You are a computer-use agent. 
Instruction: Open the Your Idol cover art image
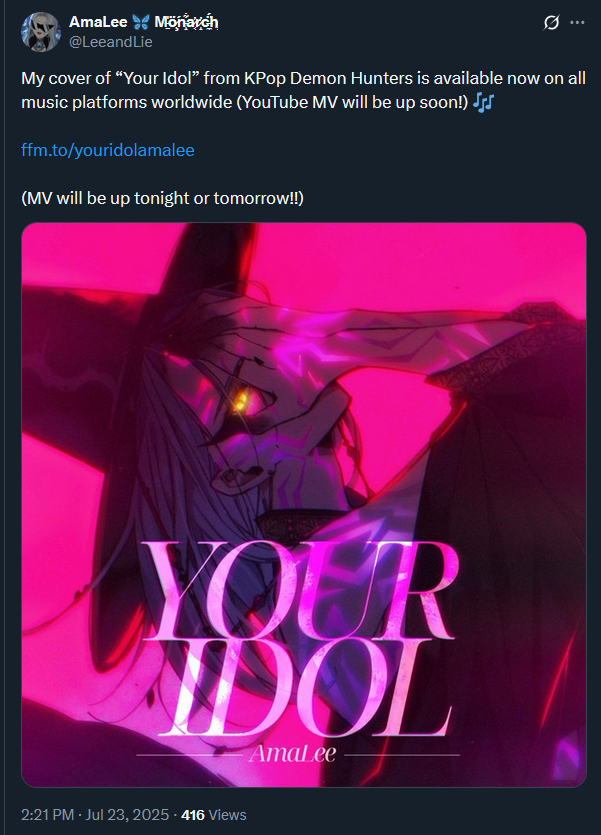click(304, 505)
